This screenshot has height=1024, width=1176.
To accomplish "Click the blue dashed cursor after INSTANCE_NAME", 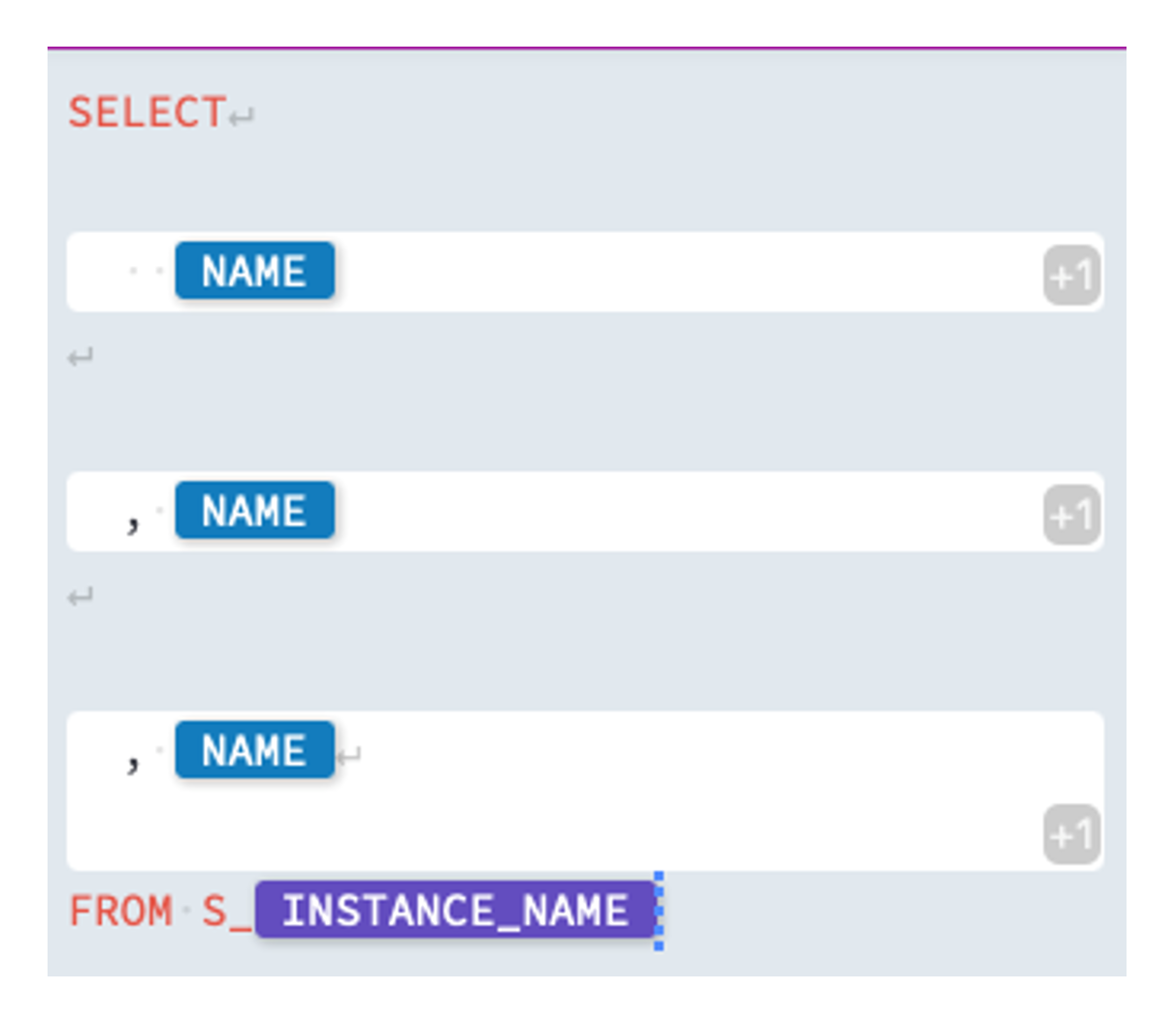I will (x=659, y=910).
